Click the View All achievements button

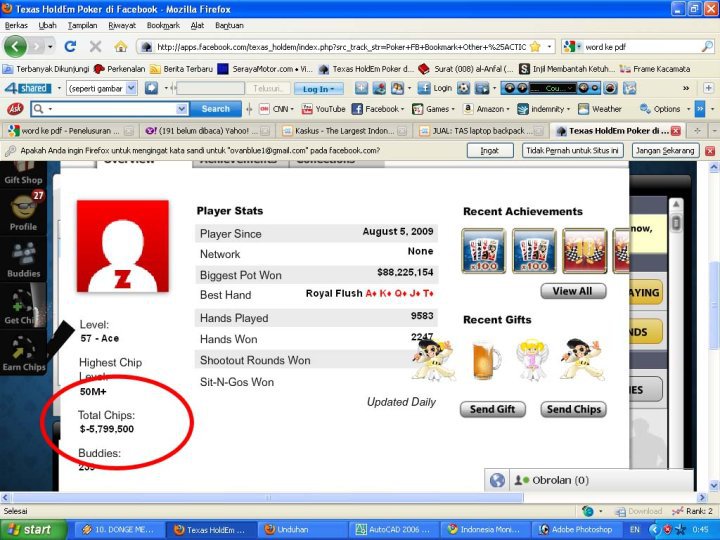573,291
